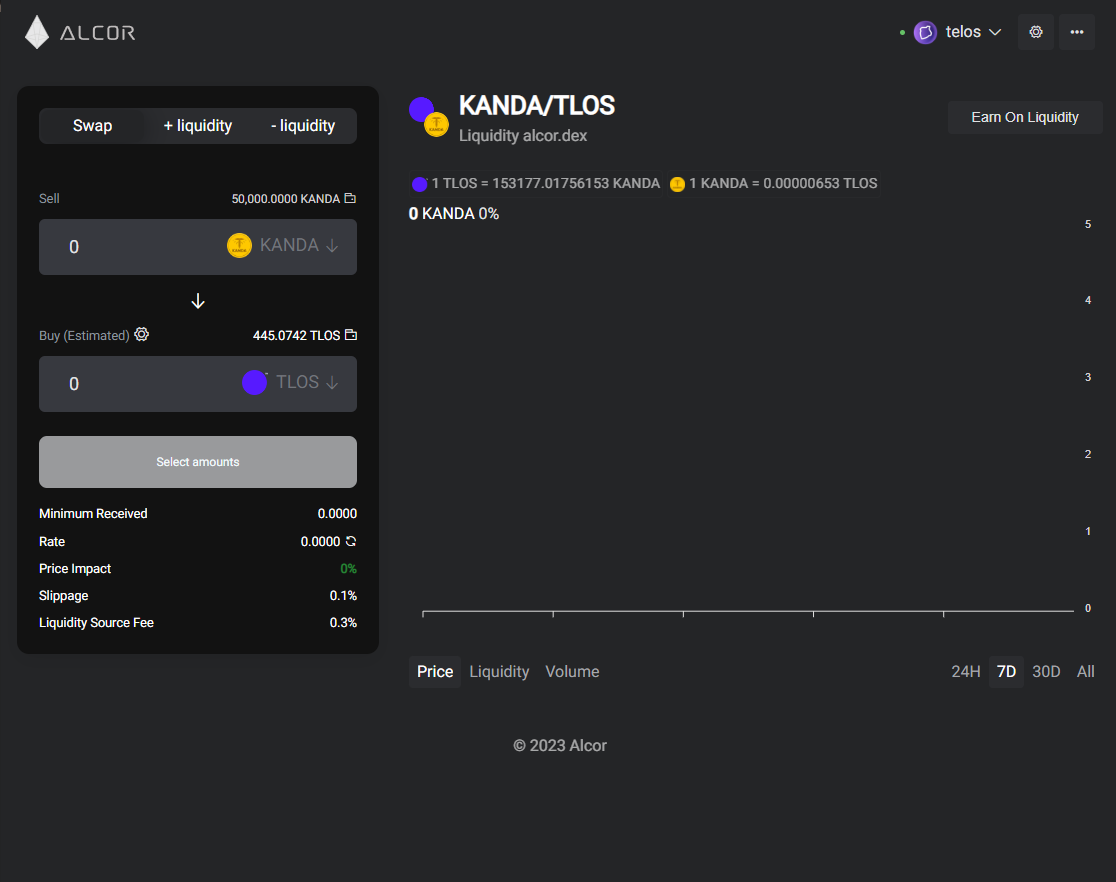
Task: Expand the telos network dropdown chevron
Action: tap(995, 32)
